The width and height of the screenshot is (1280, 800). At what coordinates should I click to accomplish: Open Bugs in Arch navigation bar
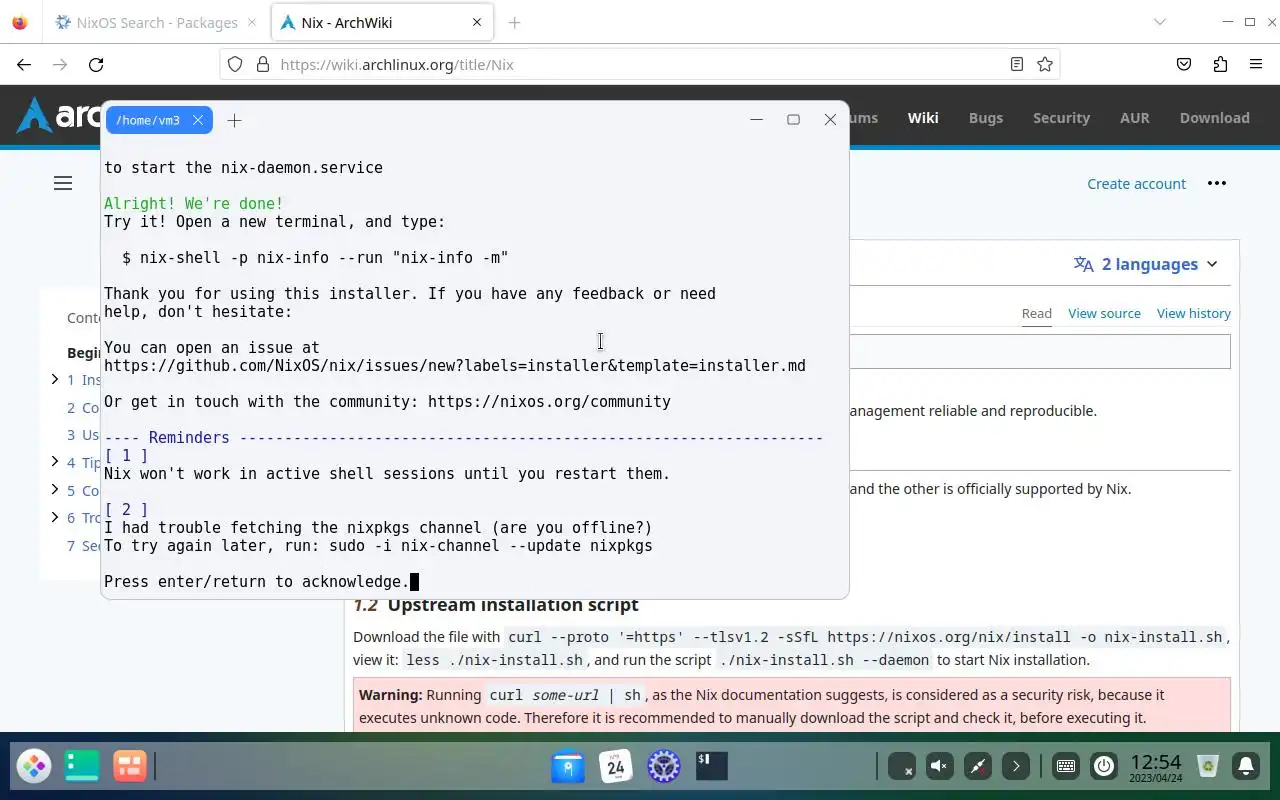[x=985, y=117]
